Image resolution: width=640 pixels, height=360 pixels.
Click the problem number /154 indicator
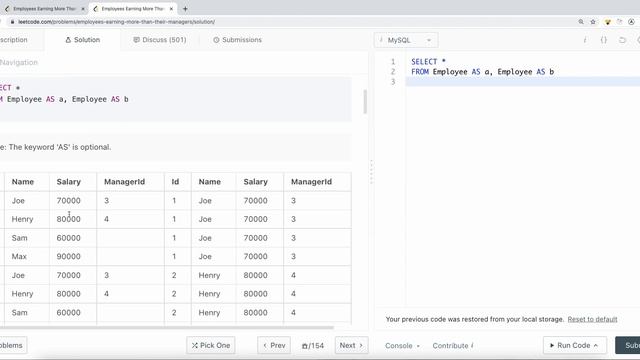coord(313,346)
